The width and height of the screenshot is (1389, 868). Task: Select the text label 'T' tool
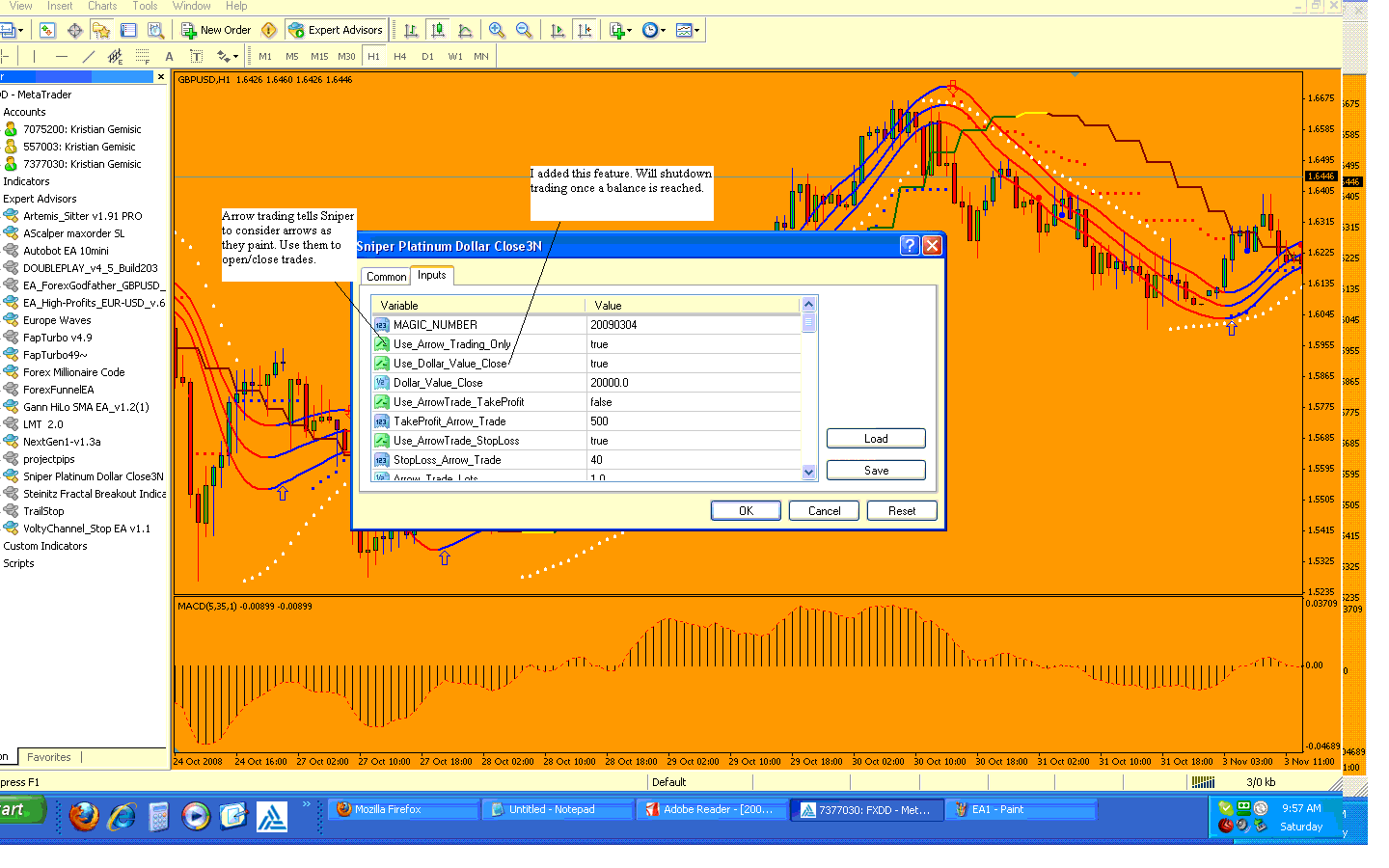coord(197,57)
